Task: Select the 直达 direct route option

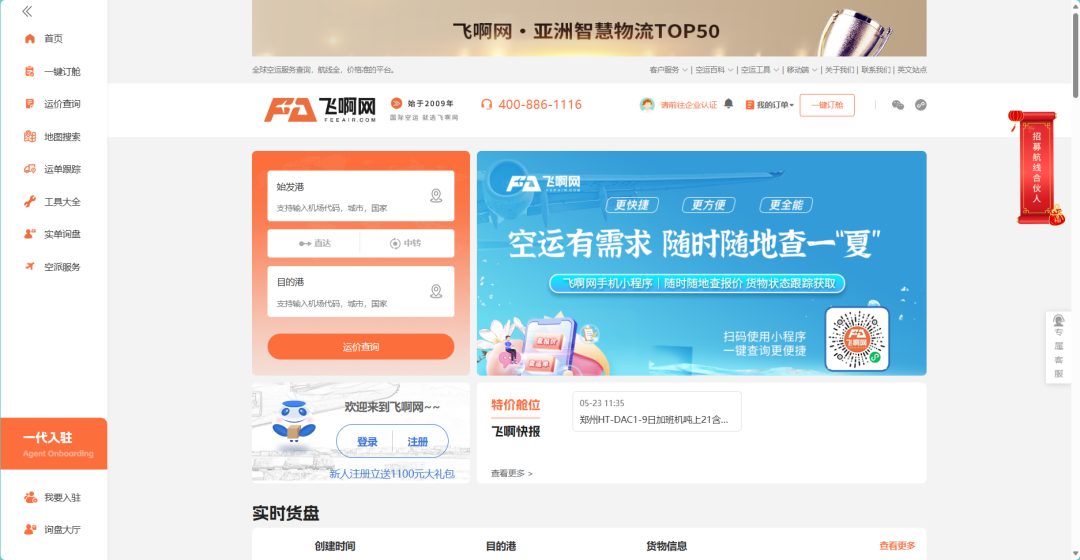Action: [314, 243]
